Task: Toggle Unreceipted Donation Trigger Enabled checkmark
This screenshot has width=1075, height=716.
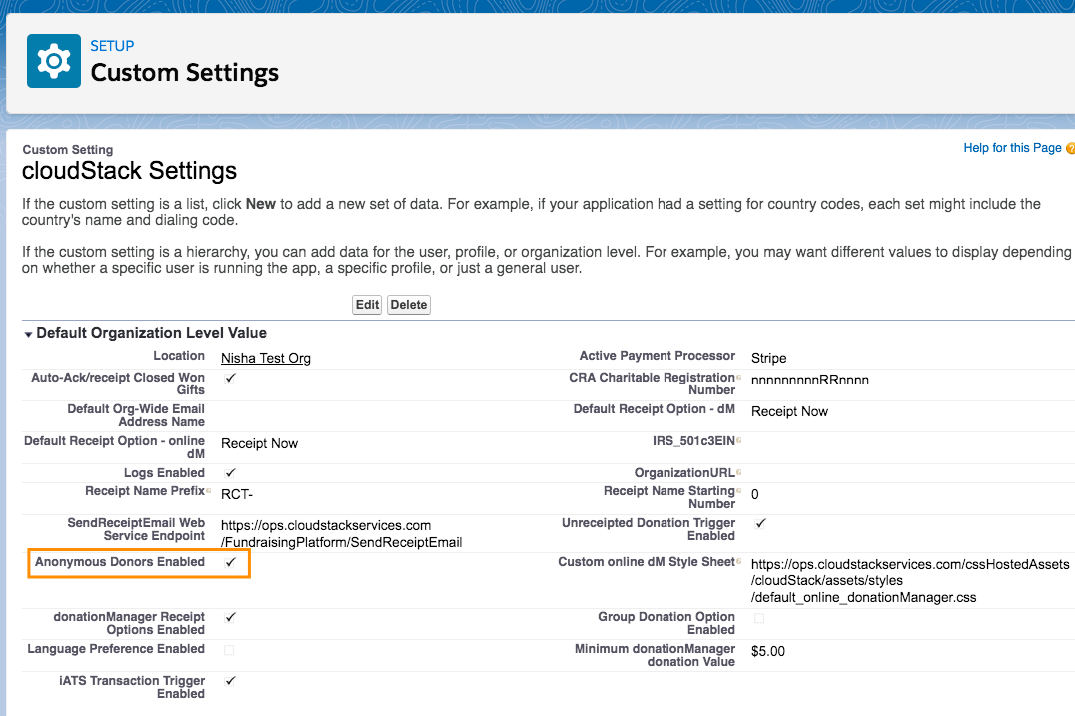Action: [x=760, y=523]
